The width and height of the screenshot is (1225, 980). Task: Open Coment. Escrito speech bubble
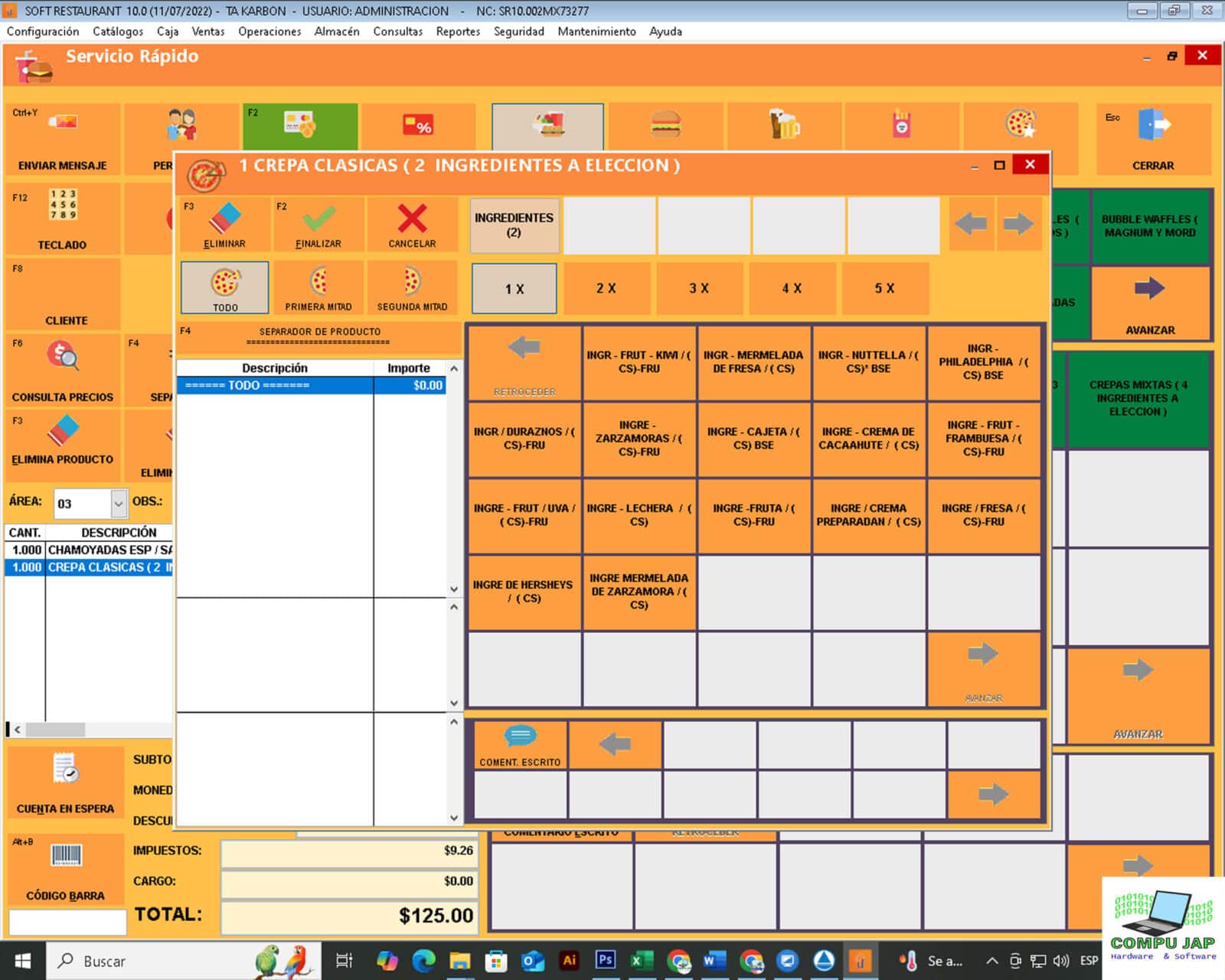pos(521,744)
